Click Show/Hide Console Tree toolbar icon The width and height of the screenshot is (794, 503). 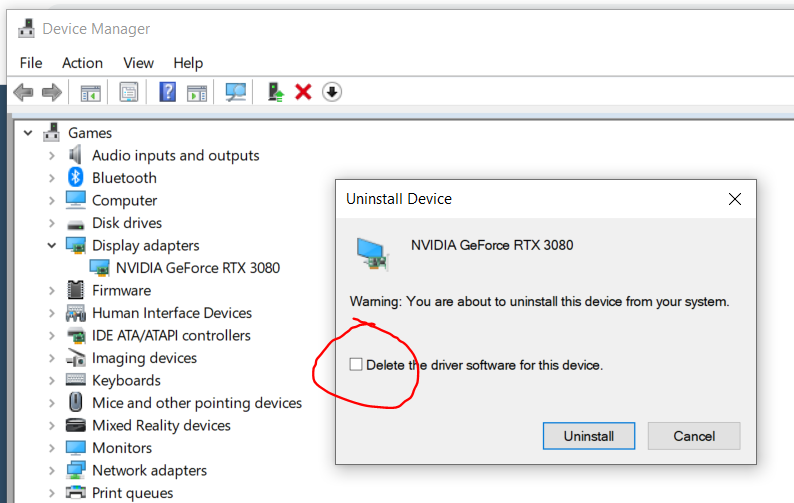click(x=90, y=92)
